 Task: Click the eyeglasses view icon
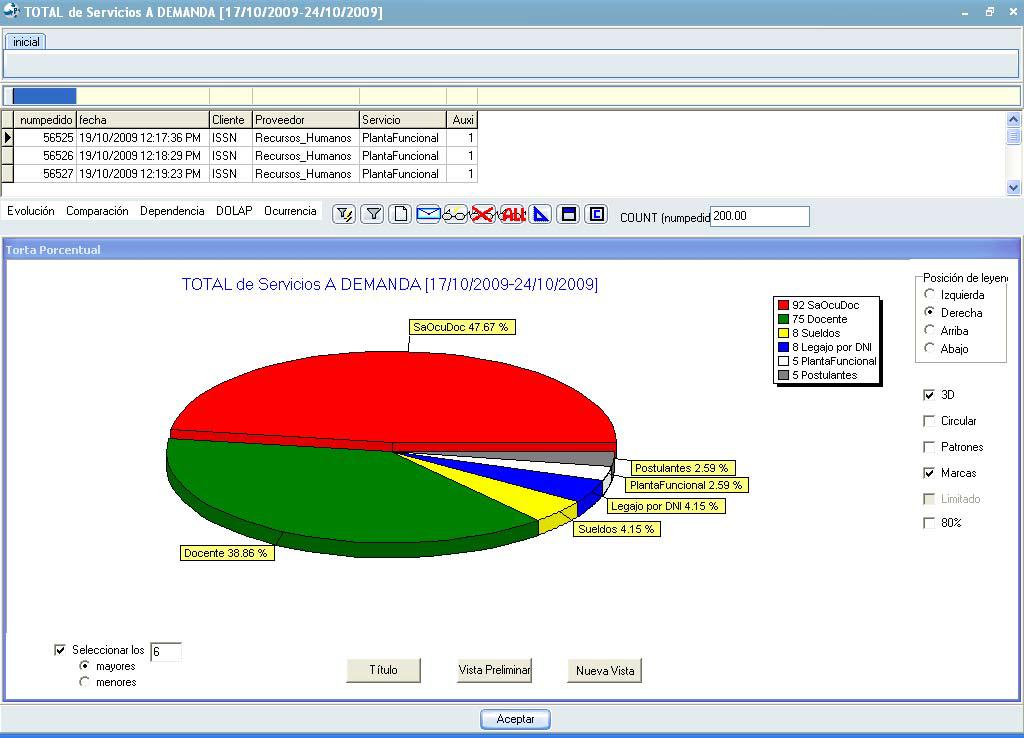point(456,214)
